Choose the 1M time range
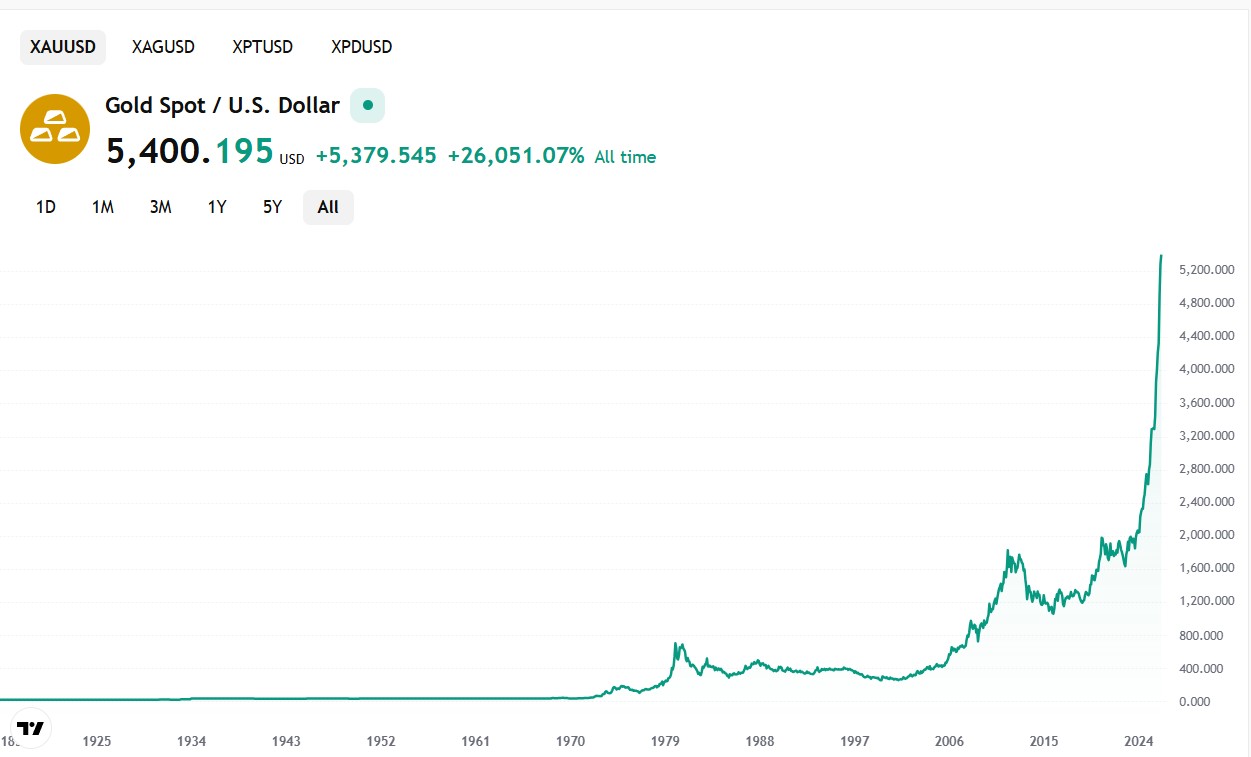 [103, 207]
